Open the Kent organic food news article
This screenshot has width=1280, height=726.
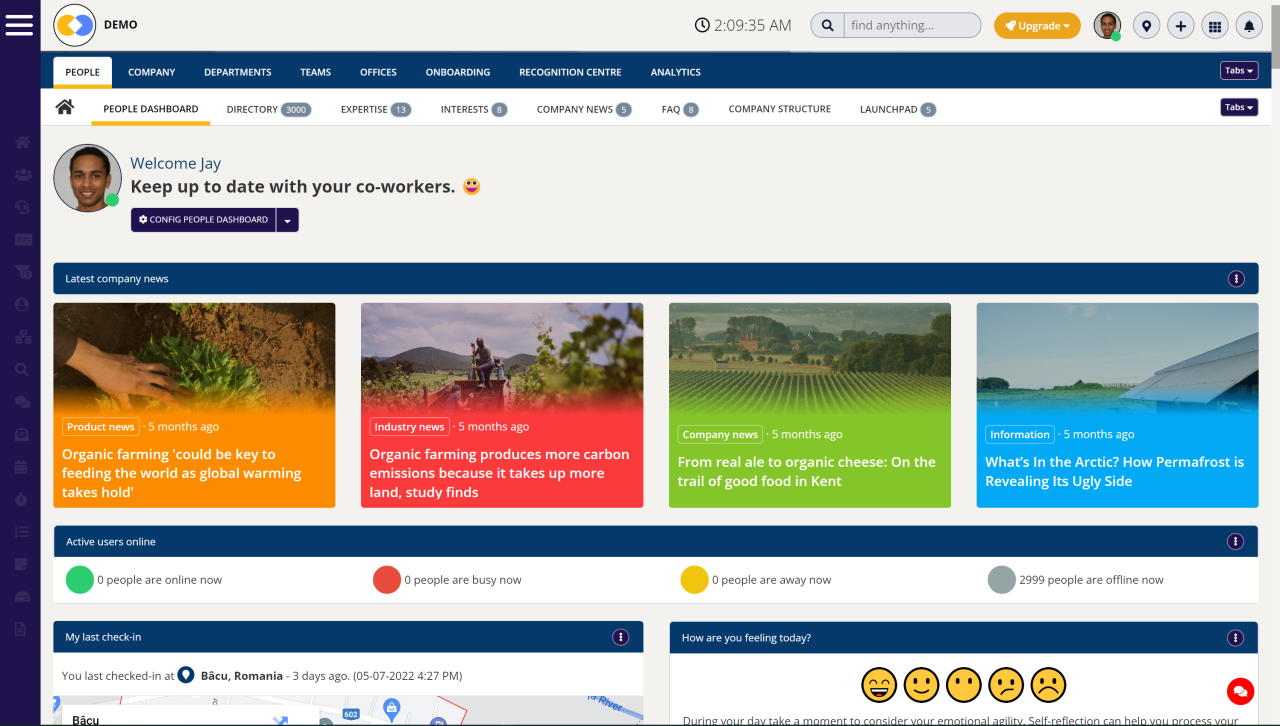808,471
